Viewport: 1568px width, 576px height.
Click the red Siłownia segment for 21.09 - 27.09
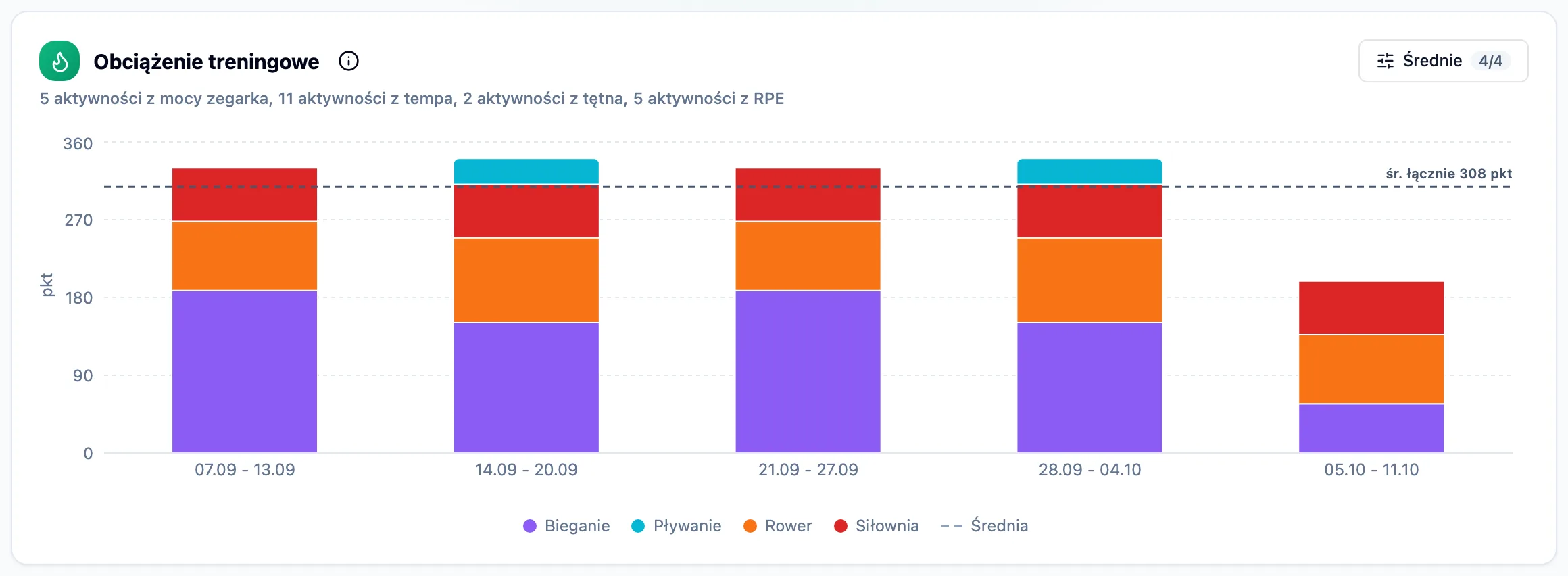click(808, 195)
